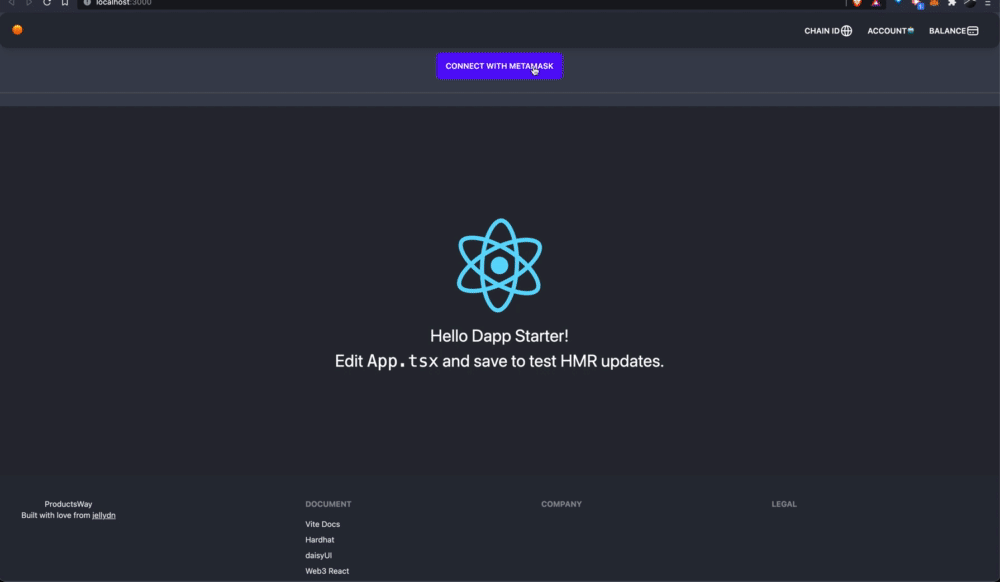
Task: Click the blue extension icon in toolbar
Action: point(899,2)
